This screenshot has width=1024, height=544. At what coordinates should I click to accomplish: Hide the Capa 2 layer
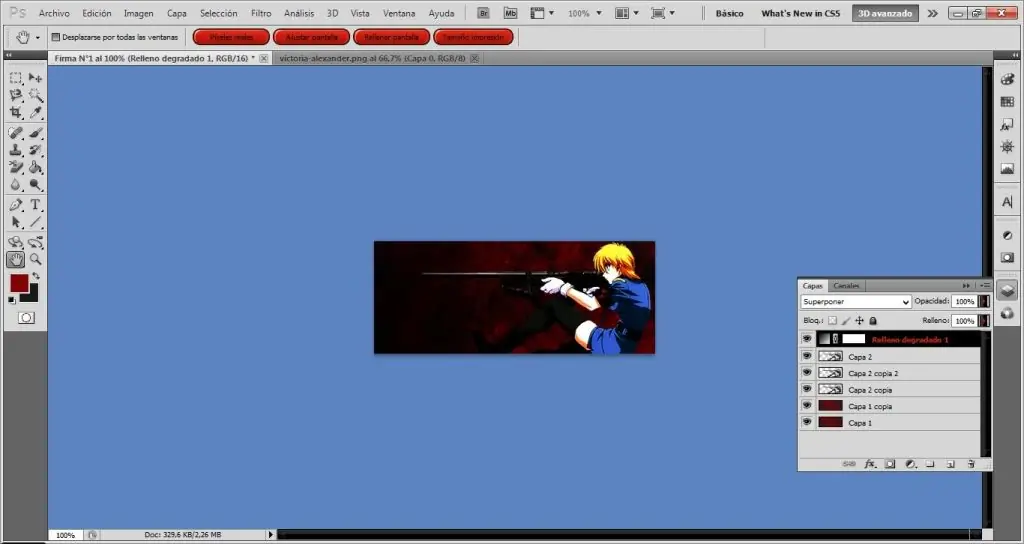[x=807, y=356]
